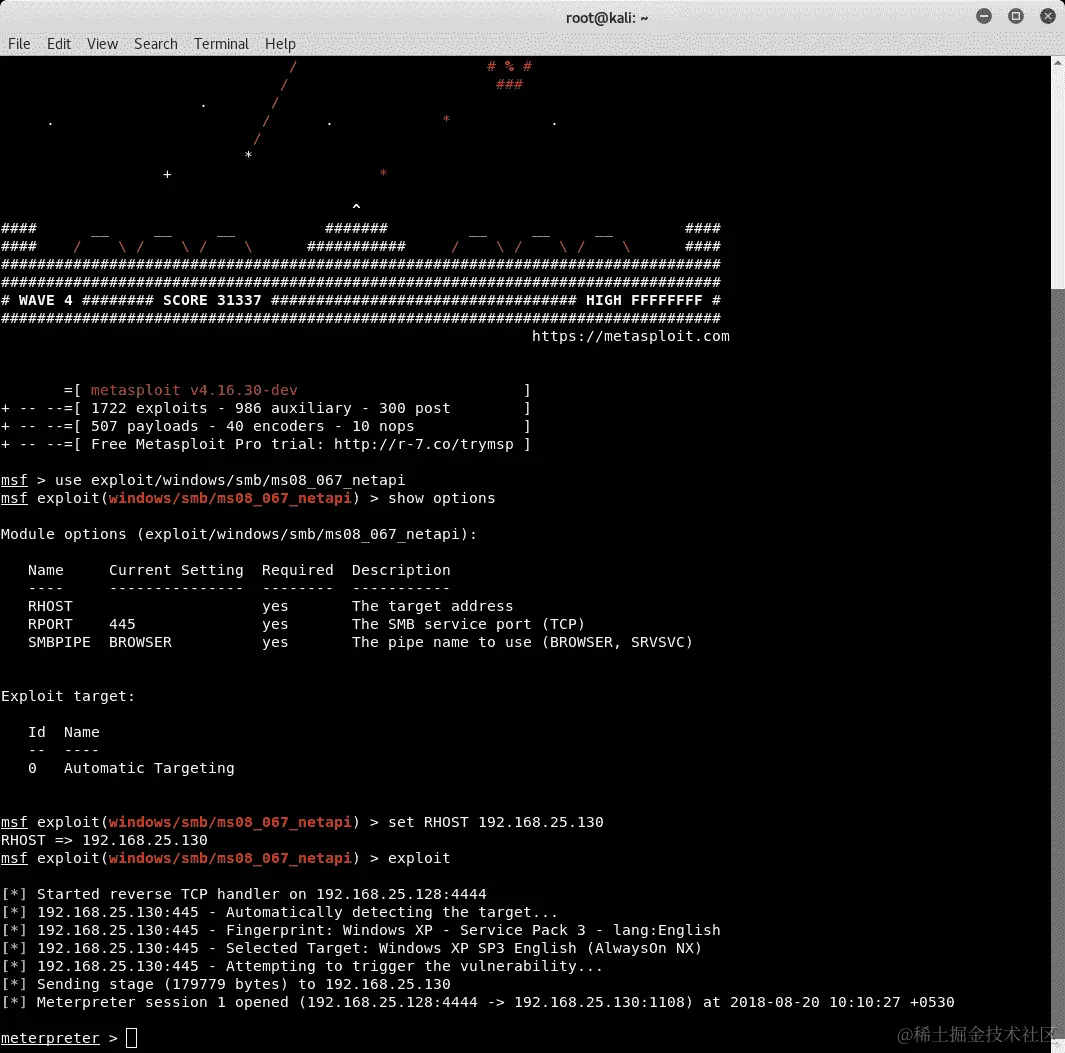Click the 'set RHOST 192.168.25.130' command
1065x1053 pixels.
(495, 823)
